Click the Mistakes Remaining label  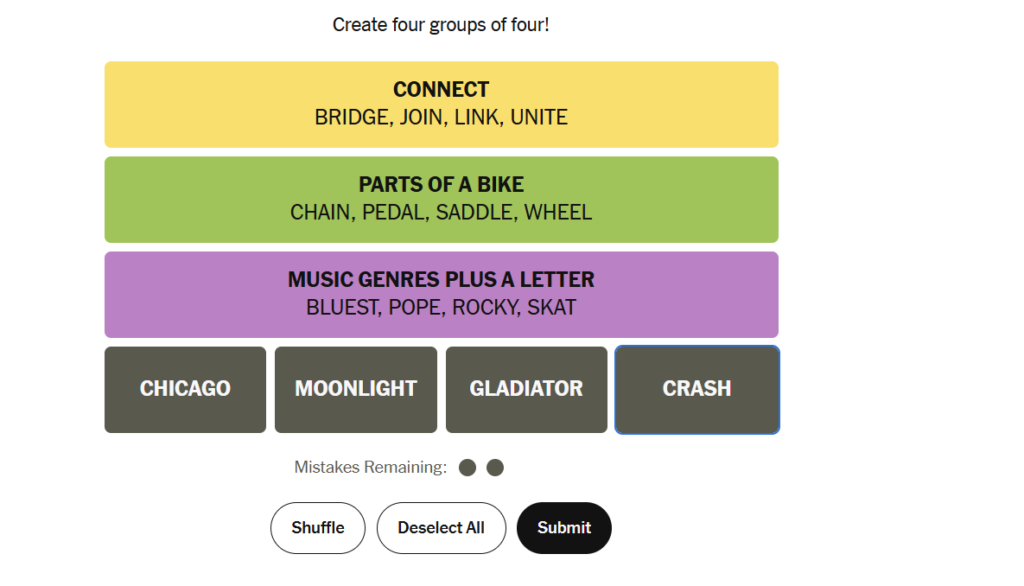370,468
